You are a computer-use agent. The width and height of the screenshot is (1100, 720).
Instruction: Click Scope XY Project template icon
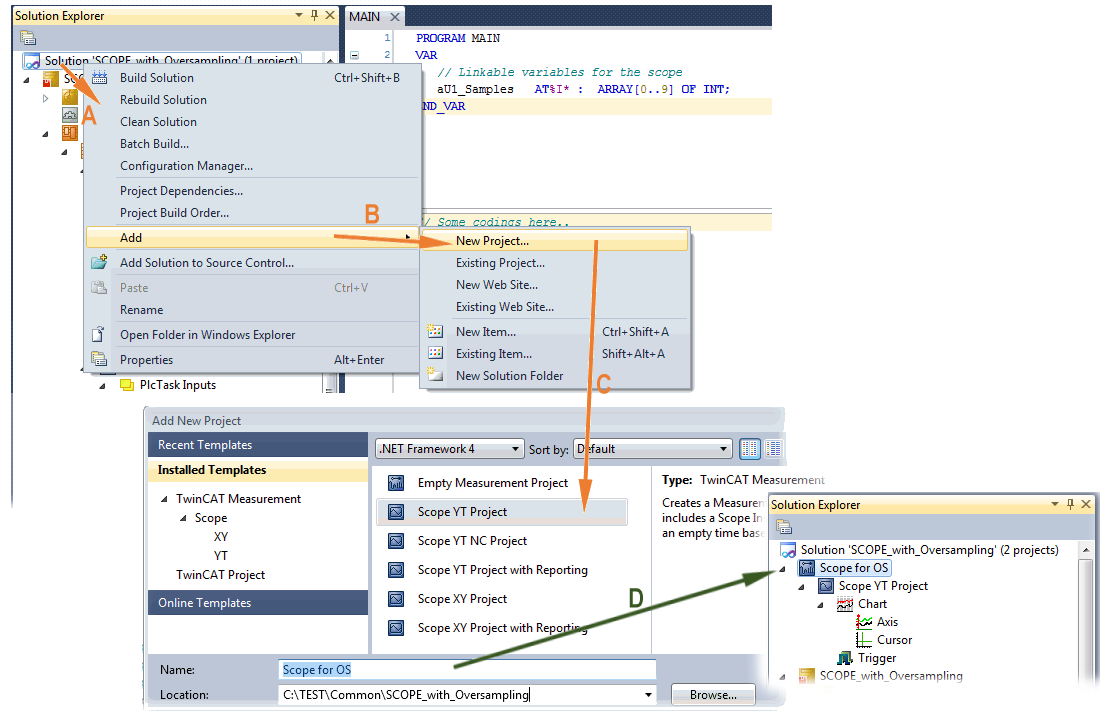point(396,599)
